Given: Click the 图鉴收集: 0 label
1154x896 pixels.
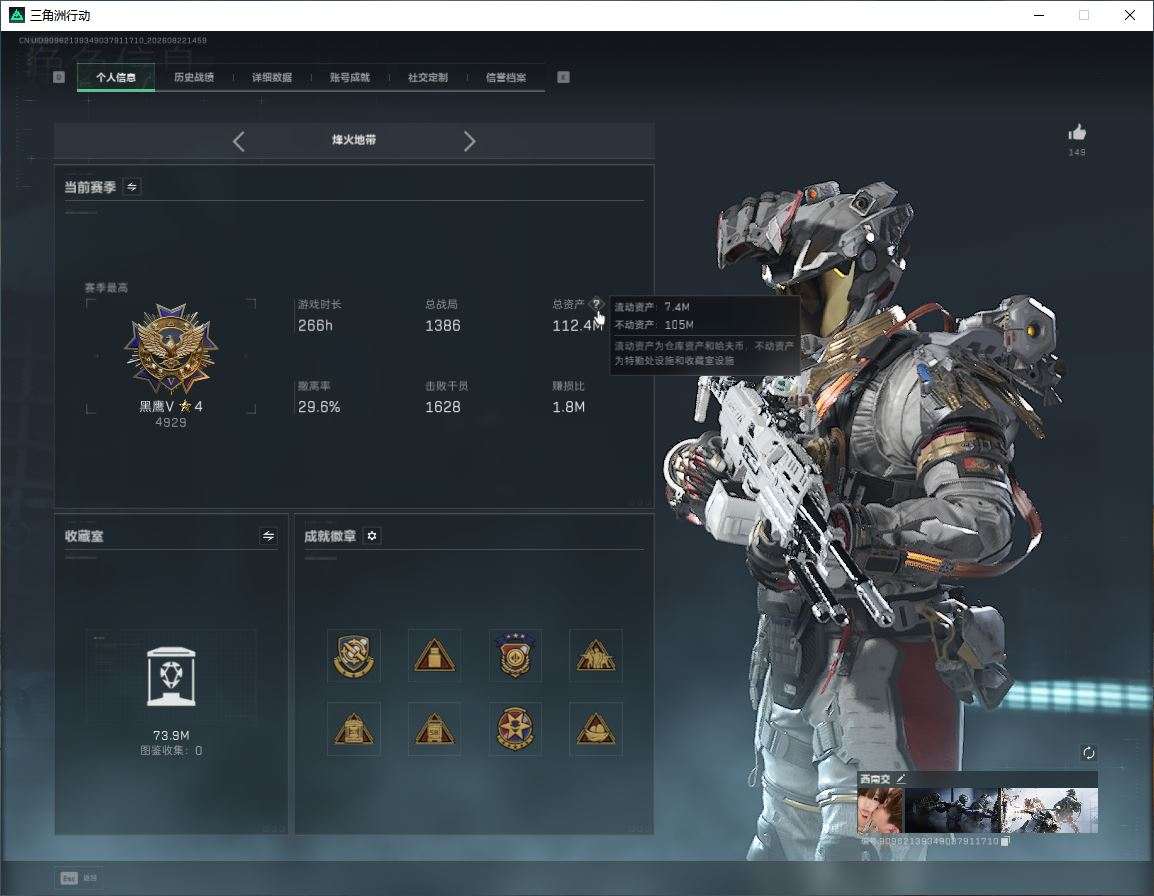Looking at the screenshot, I should (171, 750).
